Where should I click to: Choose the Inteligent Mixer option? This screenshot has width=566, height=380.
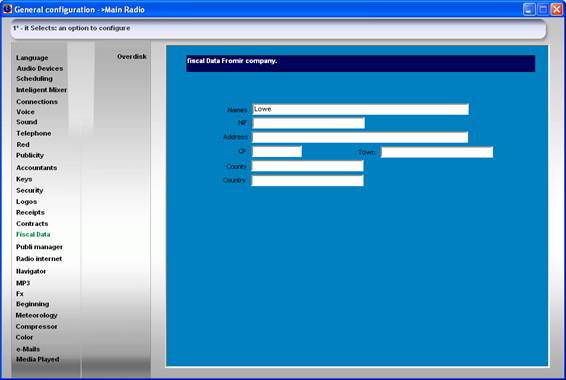(x=41, y=89)
